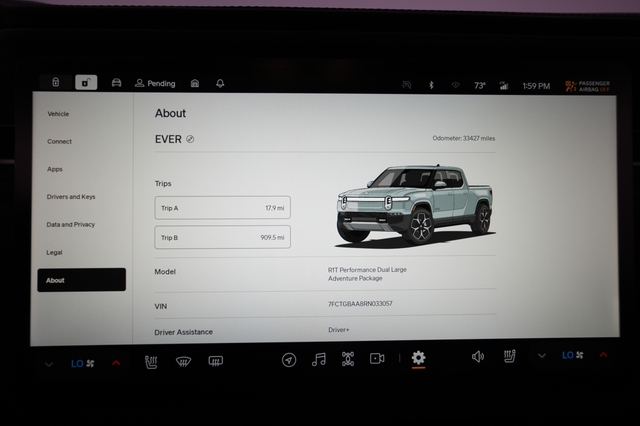The width and height of the screenshot is (640, 426).
Task: Open the drive modes vehicle icon
Action: (x=348, y=359)
